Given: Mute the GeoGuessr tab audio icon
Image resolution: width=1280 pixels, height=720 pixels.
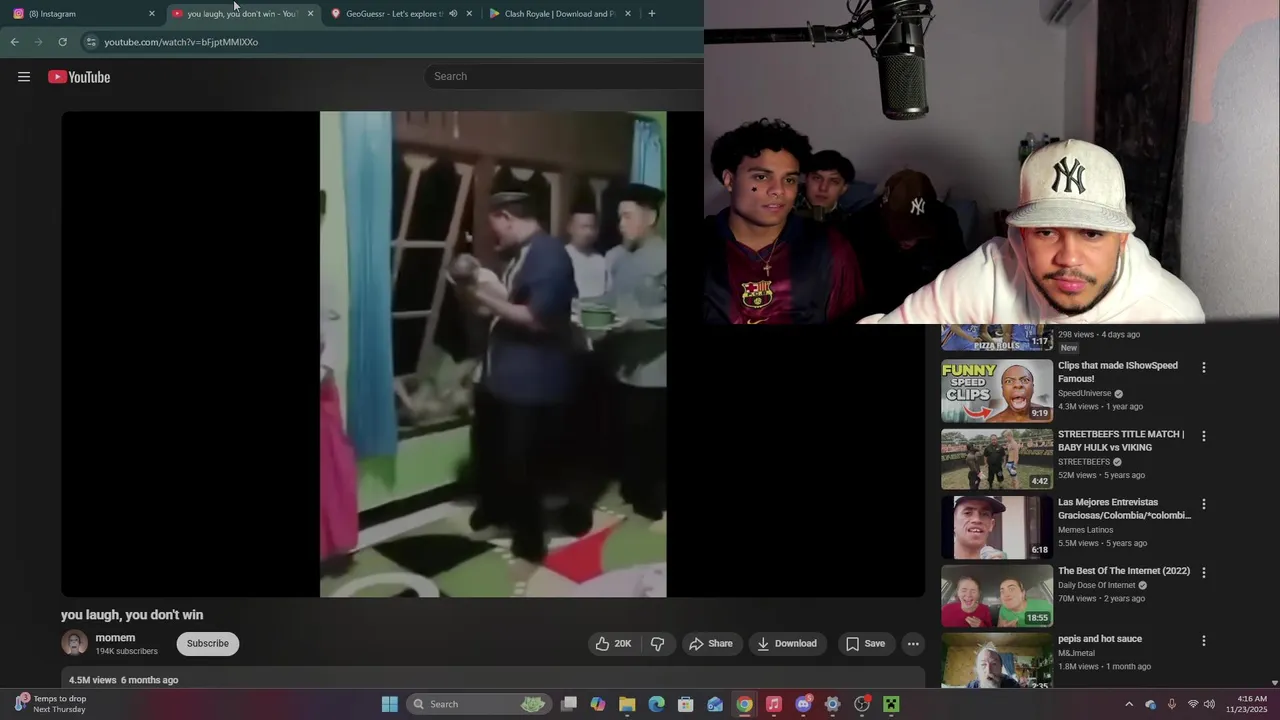Looking at the screenshot, I should click(x=453, y=14).
